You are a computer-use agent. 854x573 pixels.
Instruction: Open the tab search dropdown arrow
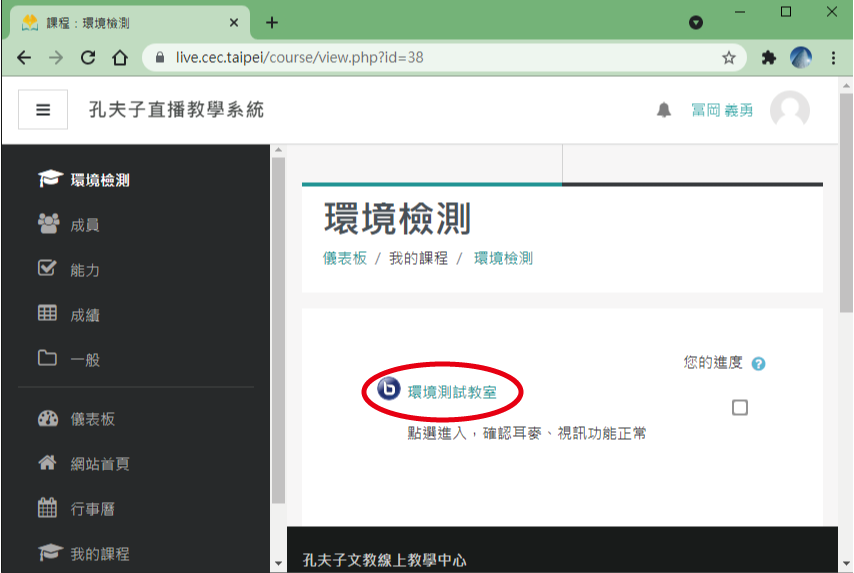coord(696,22)
